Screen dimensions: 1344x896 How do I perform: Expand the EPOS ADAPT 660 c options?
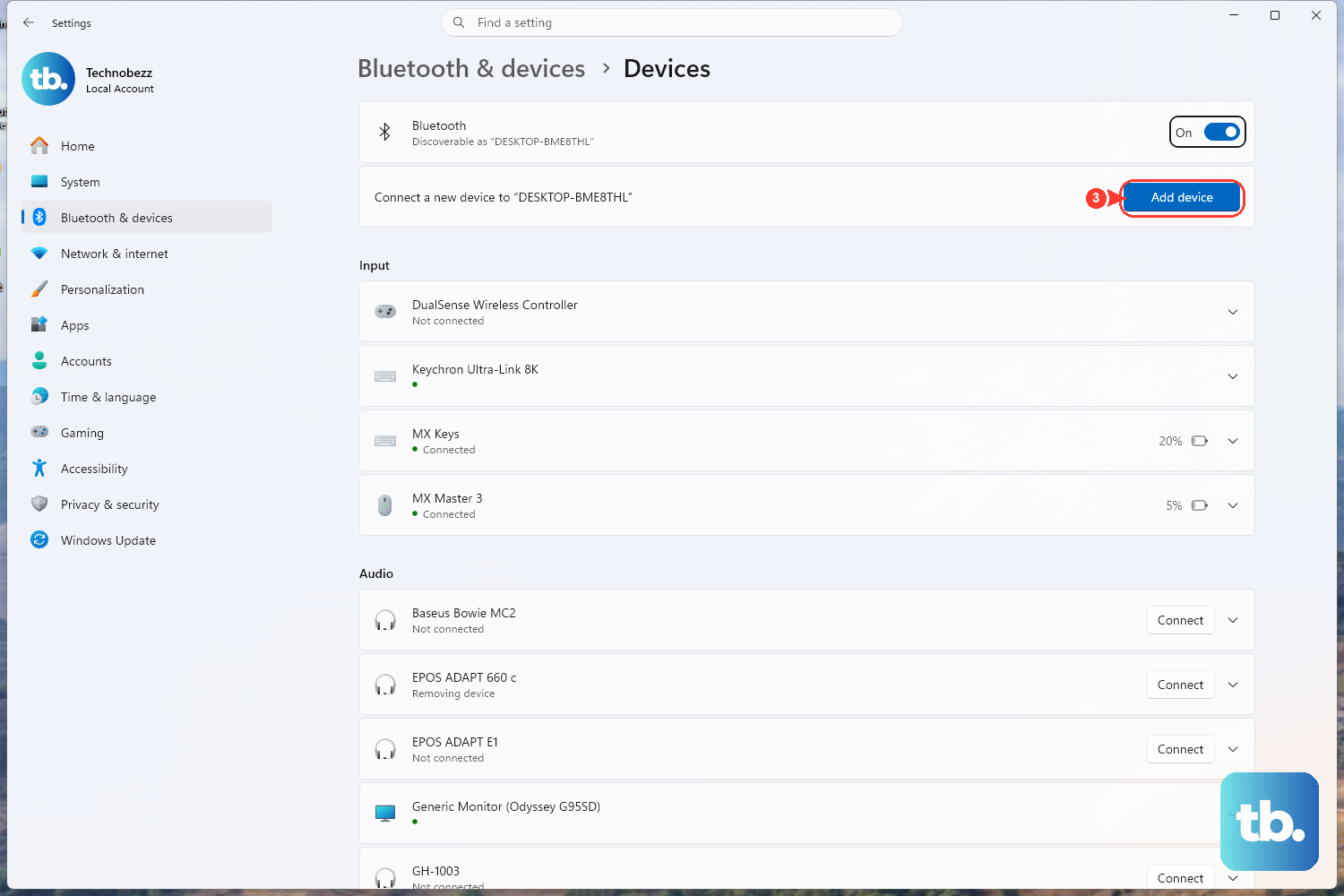point(1233,685)
